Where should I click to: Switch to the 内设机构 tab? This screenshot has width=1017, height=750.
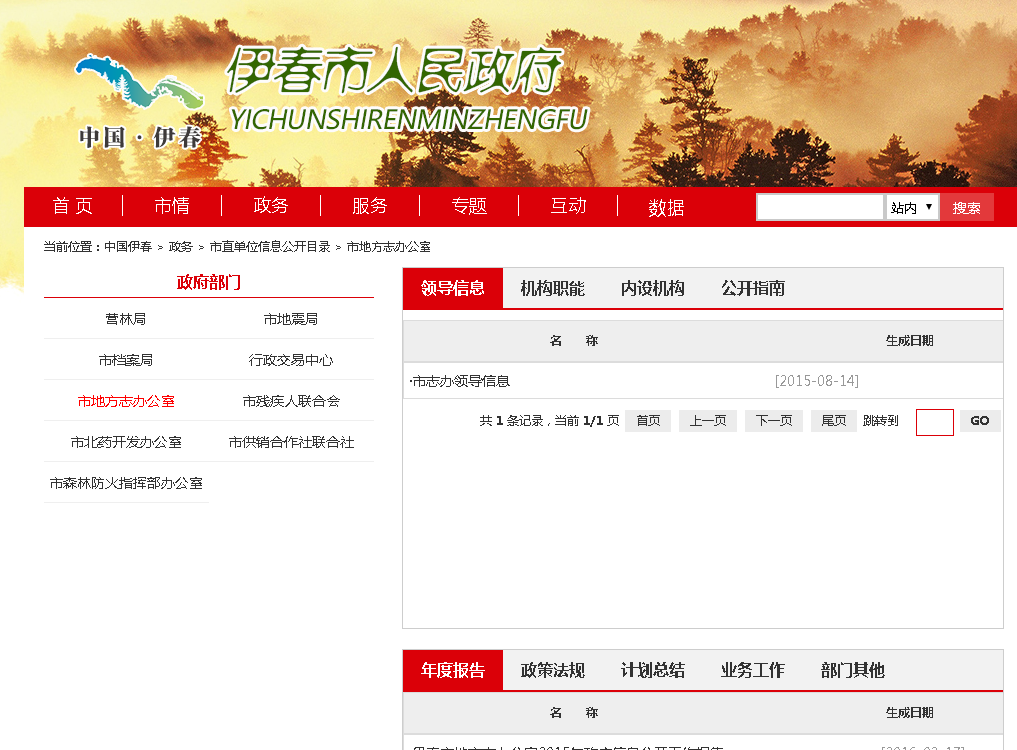click(x=652, y=288)
